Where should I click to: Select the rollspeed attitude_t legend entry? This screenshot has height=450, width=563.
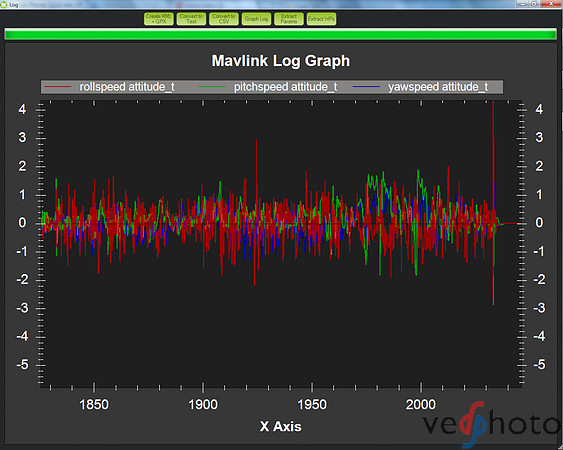pos(127,87)
